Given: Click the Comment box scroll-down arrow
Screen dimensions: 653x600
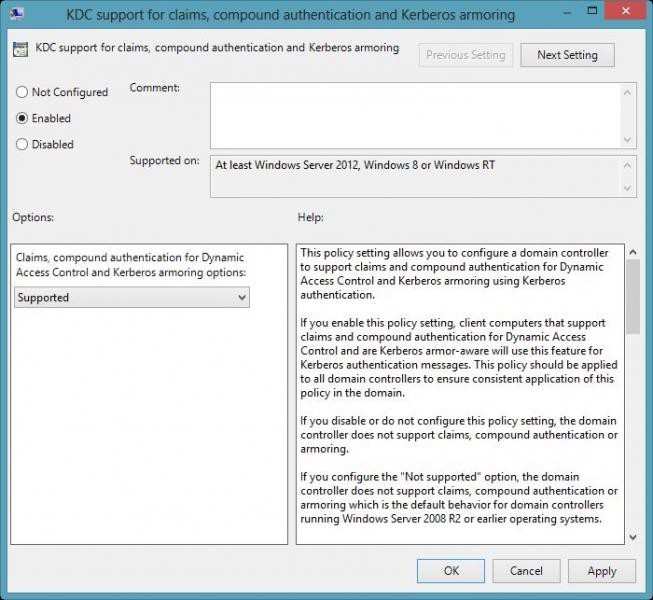Looking at the screenshot, I should pos(628,140).
